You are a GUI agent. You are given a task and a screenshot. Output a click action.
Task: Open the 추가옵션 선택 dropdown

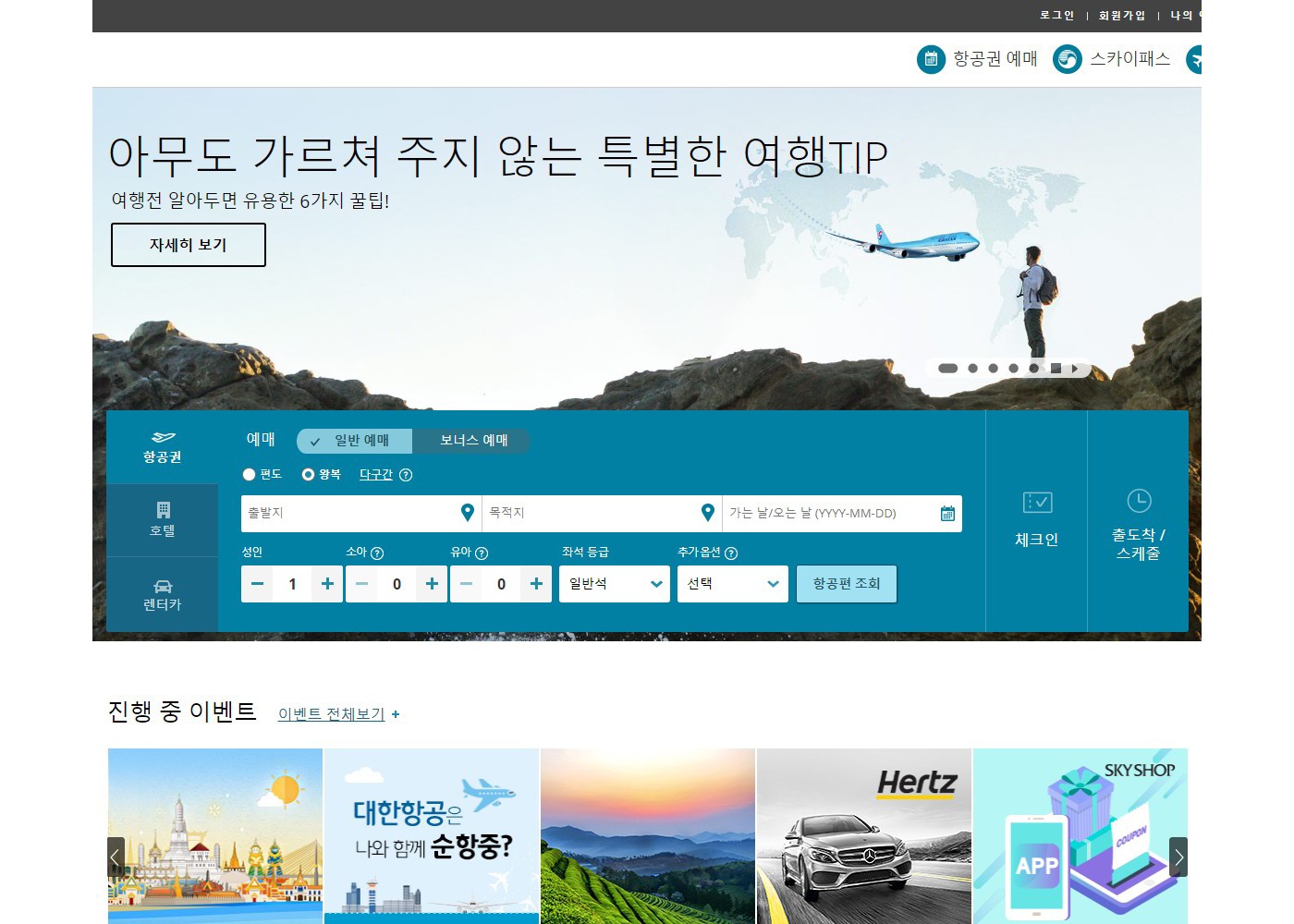[733, 584]
